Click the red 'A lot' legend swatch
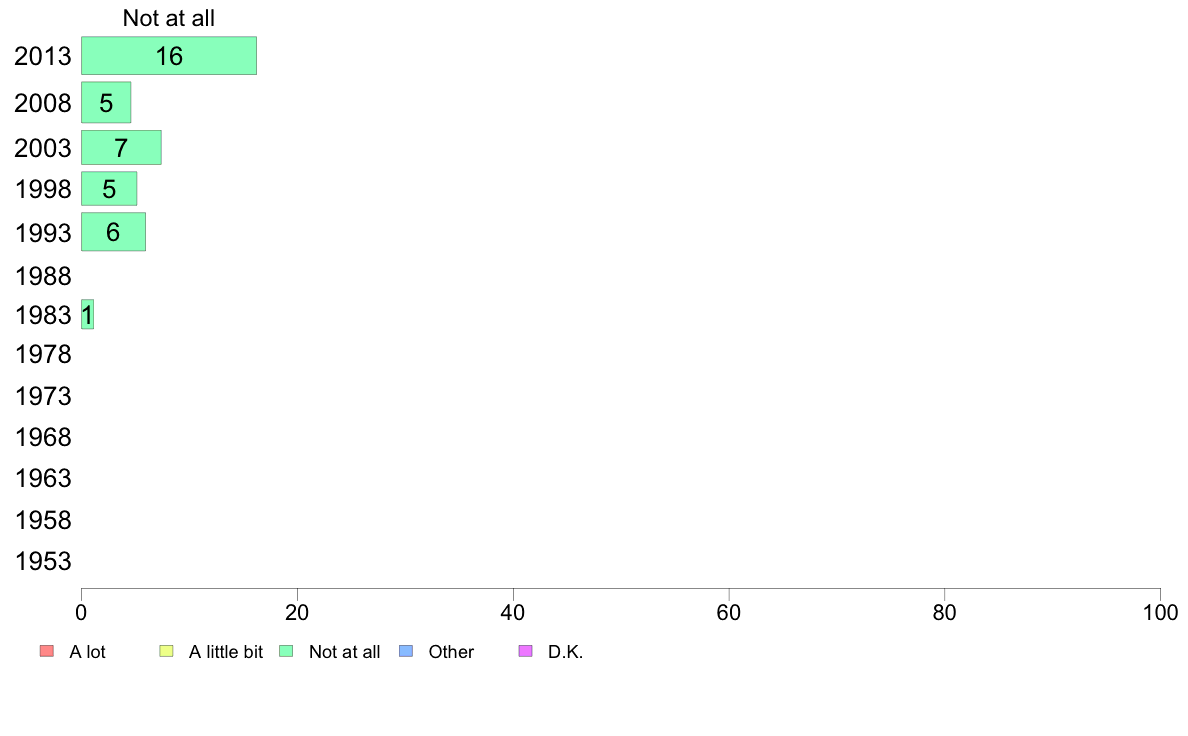 tap(47, 651)
